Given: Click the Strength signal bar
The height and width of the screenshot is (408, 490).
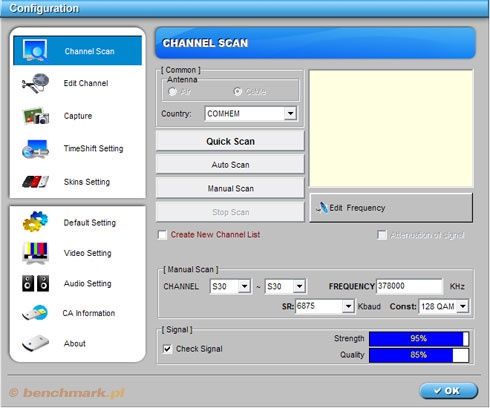Looking at the screenshot, I should coord(419,339).
